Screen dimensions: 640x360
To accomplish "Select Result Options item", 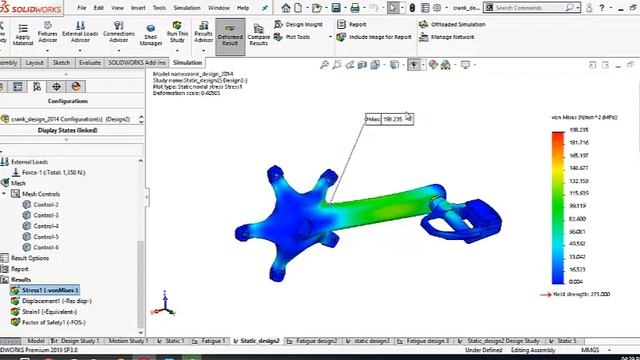I will [25, 258].
